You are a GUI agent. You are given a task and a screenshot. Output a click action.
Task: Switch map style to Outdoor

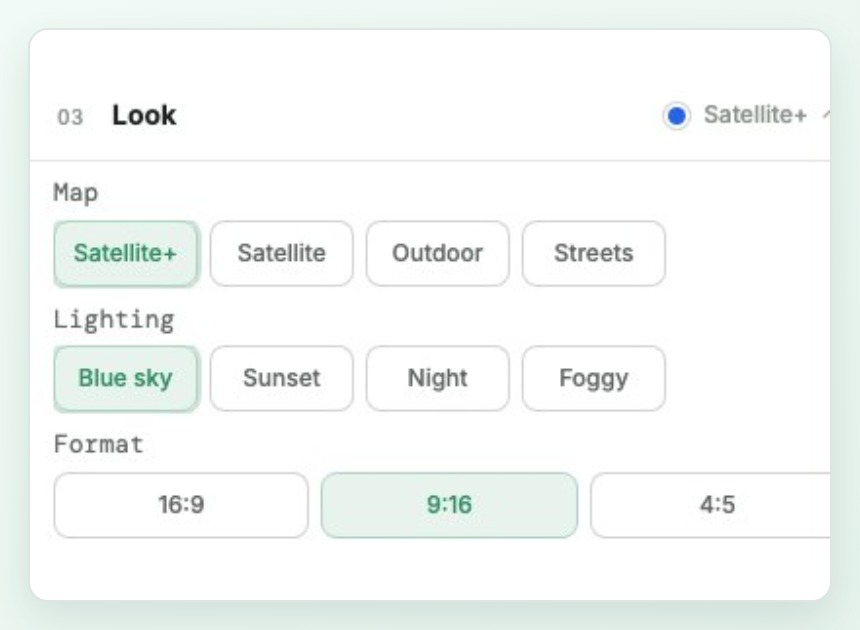click(x=438, y=253)
